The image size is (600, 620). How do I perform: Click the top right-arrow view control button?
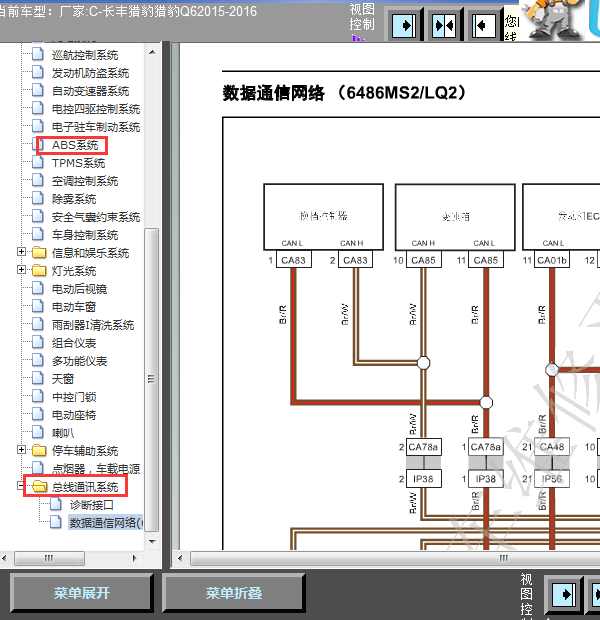click(x=404, y=26)
